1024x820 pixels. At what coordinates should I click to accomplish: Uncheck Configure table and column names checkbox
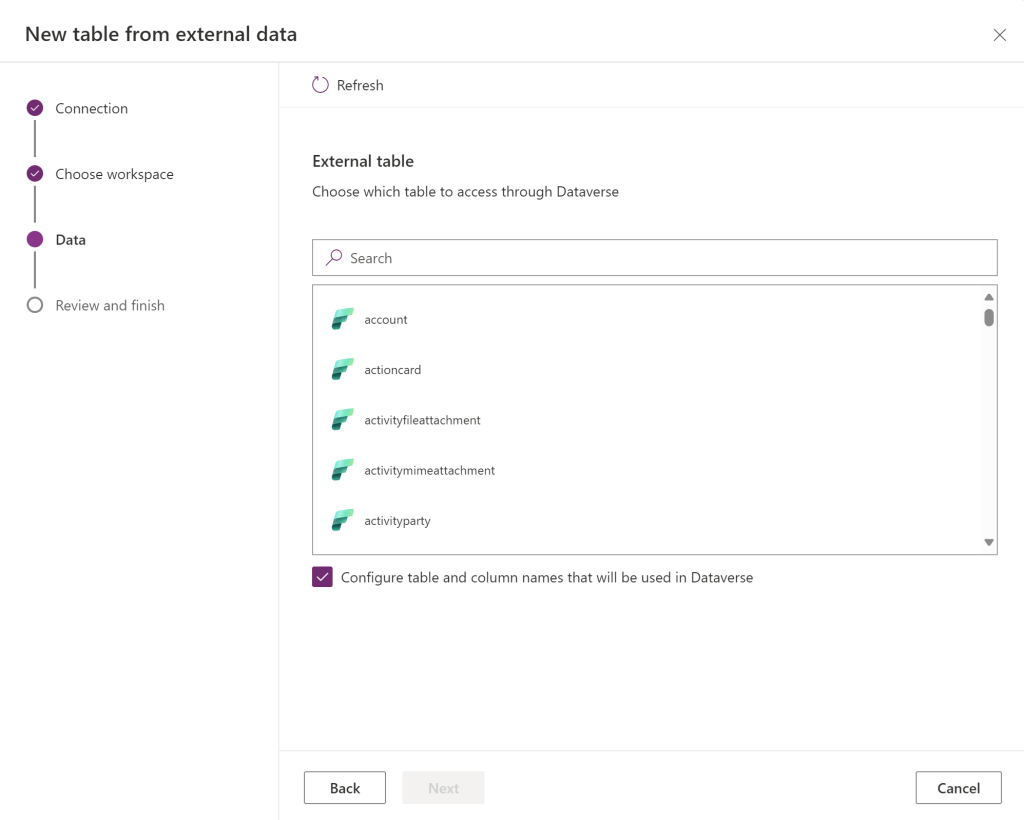tap(322, 577)
